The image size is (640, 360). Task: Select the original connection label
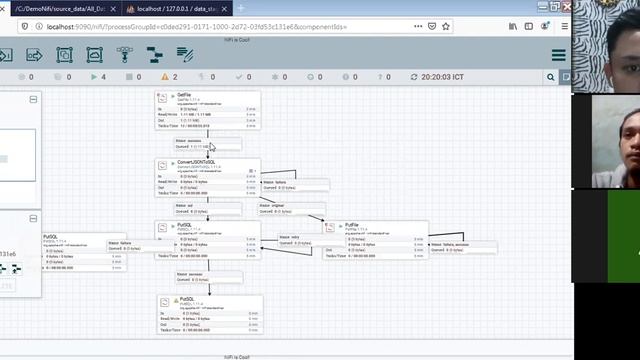point(292,209)
